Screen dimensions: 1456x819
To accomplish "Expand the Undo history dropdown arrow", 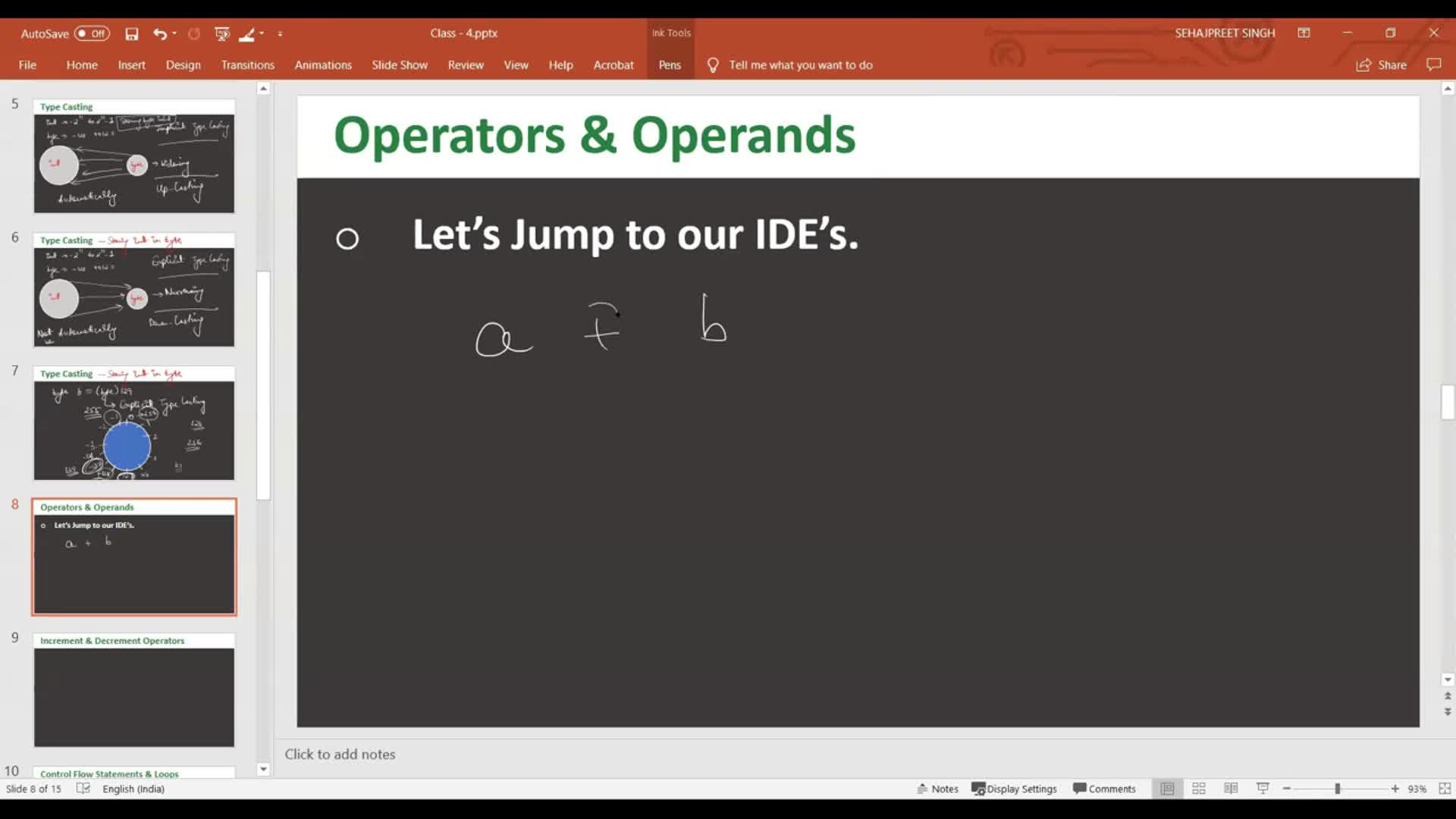I will coord(174,33).
